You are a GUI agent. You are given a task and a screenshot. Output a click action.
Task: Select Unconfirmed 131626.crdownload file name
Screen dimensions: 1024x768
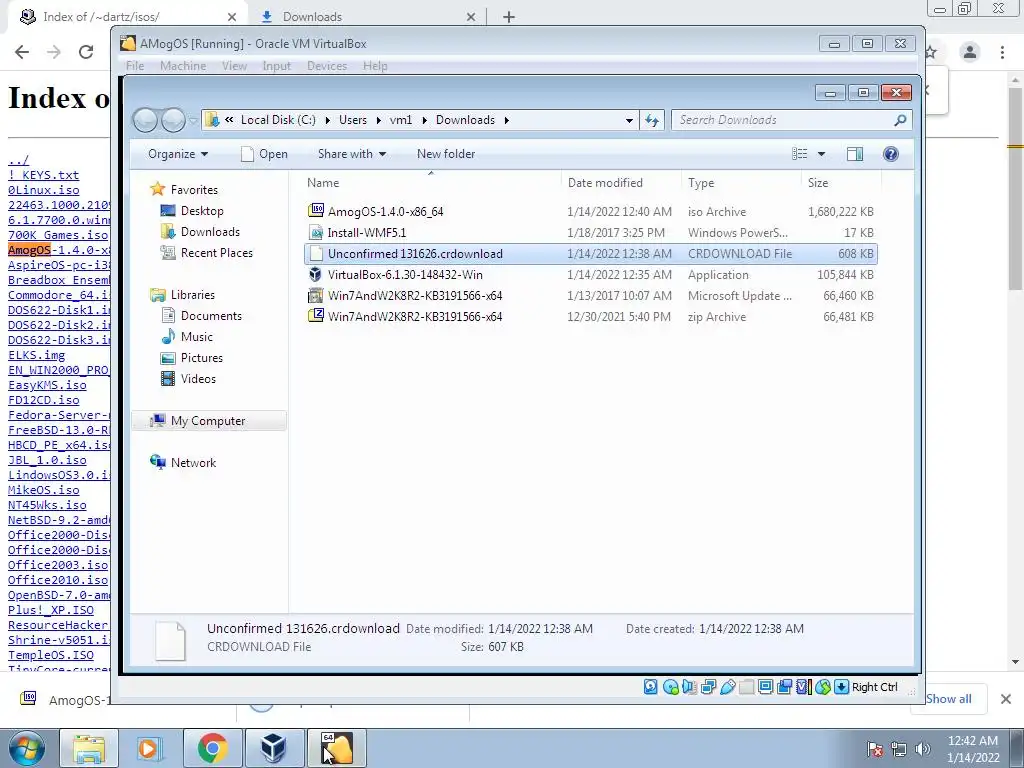click(x=415, y=253)
